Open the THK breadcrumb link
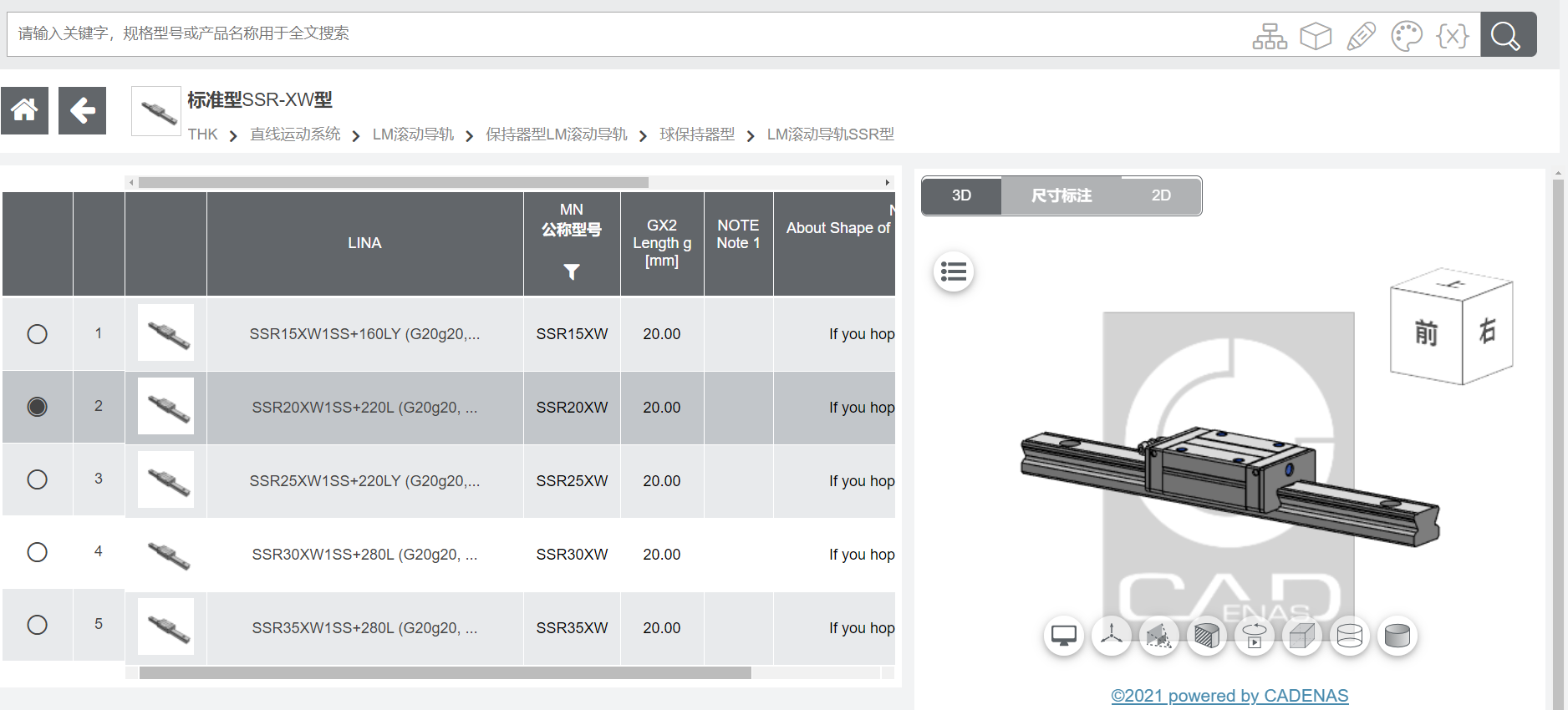 tap(202, 134)
